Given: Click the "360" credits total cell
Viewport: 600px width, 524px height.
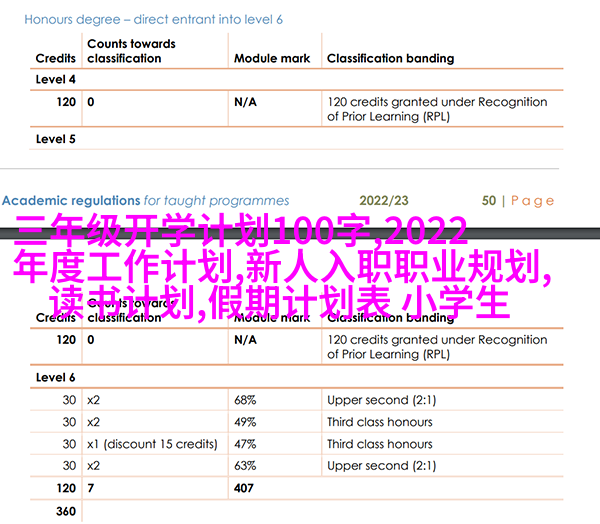Looking at the screenshot, I should 66,511.
